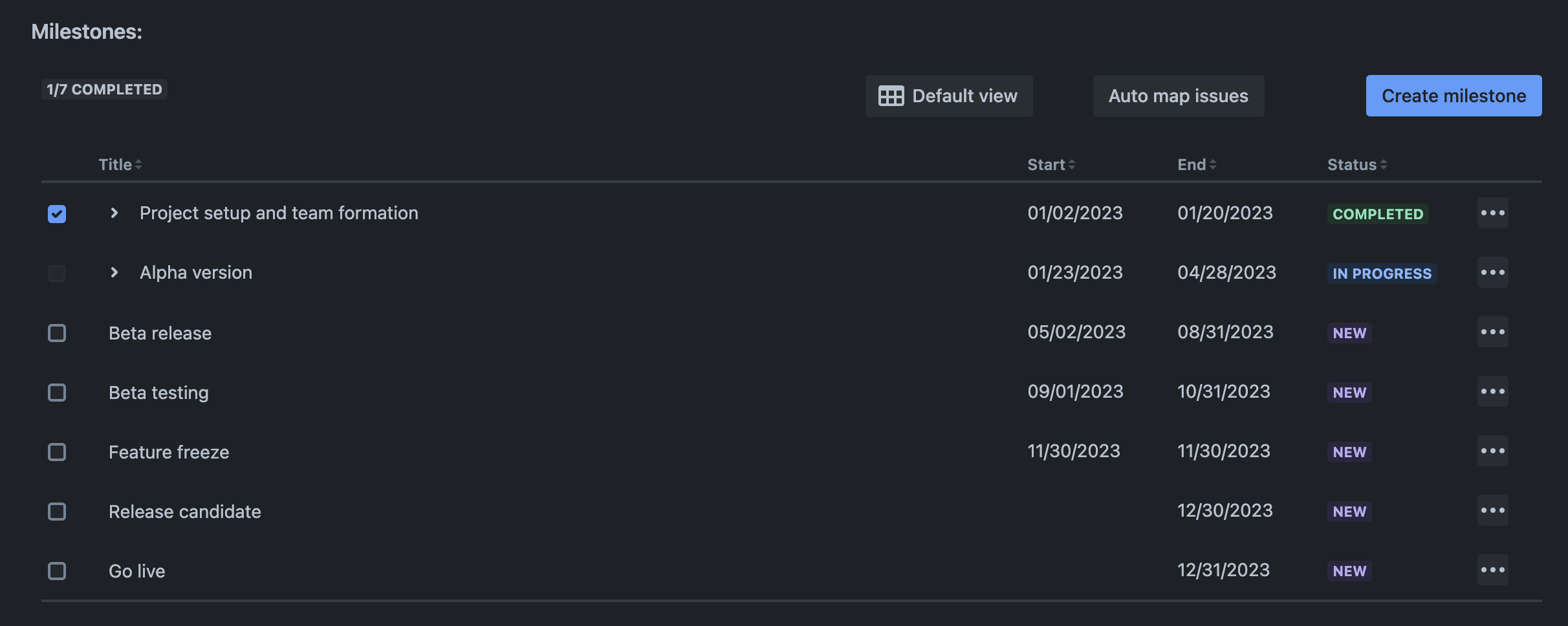This screenshot has height=626, width=1568.
Task: Open more options for Beta release row
Action: tap(1492, 332)
